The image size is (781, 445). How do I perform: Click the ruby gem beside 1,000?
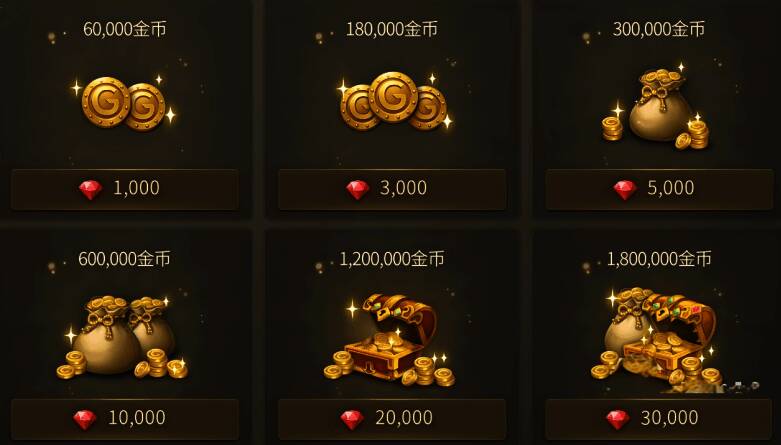[x=91, y=190]
